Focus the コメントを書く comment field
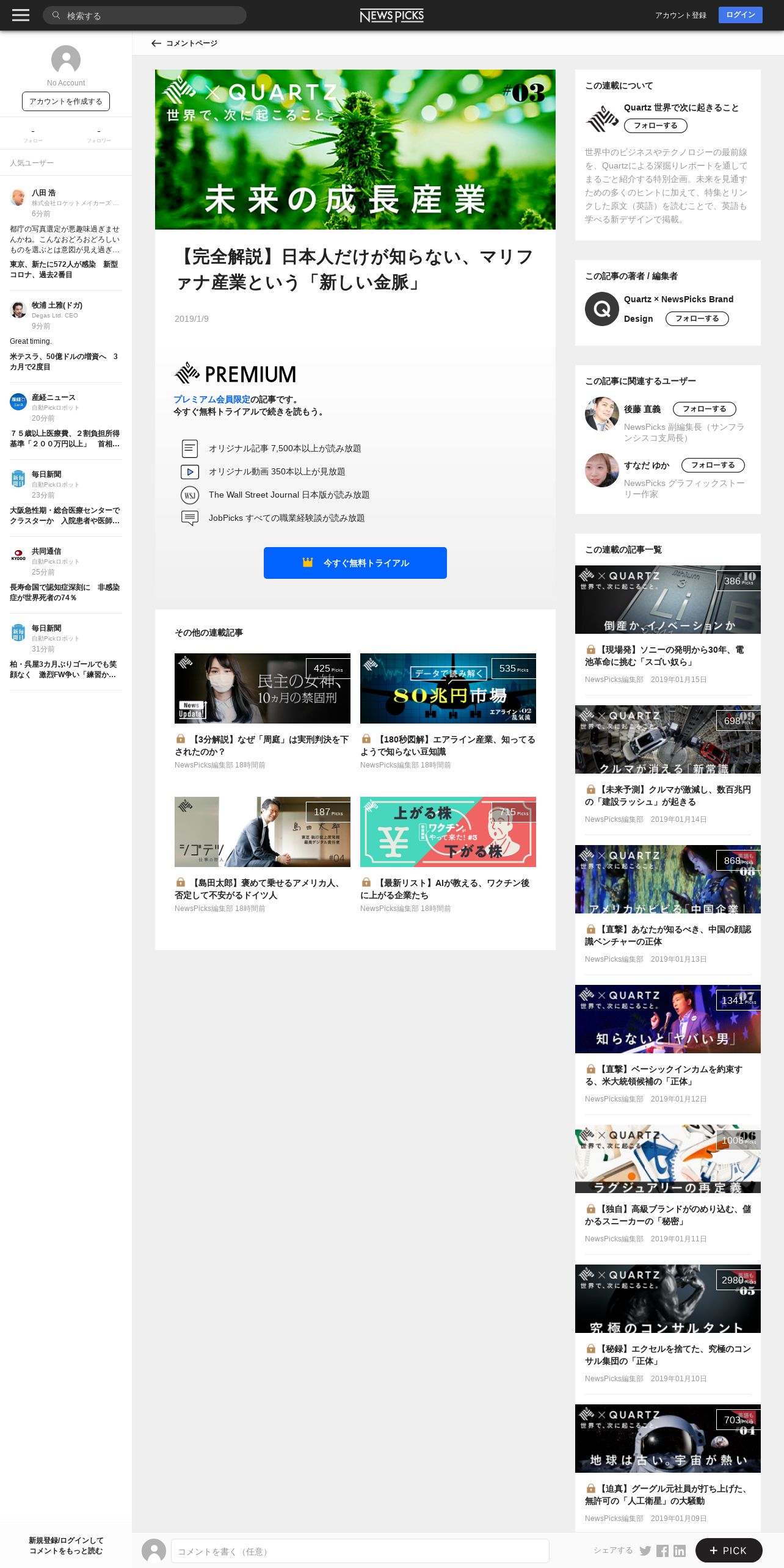The width and height of the screenshot is (784, 1568). click(x=360, y=1551)
